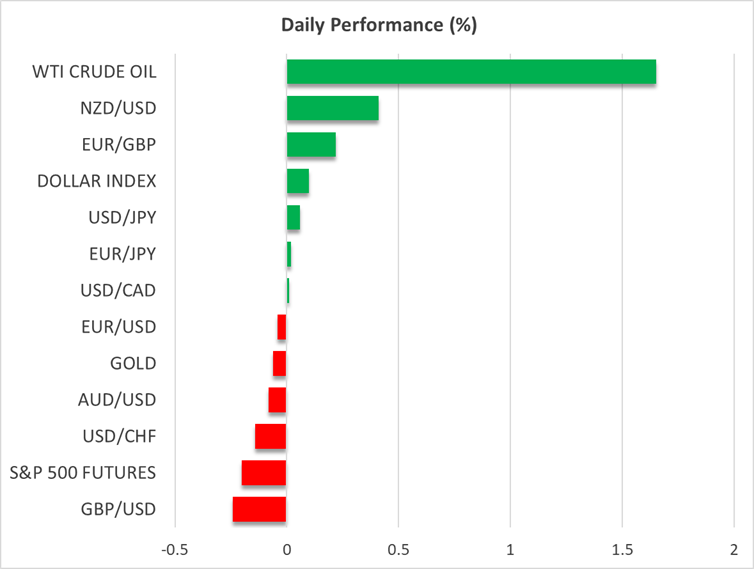
Task: Click the GBP/USD category label
Action: (x=117, y=509)
